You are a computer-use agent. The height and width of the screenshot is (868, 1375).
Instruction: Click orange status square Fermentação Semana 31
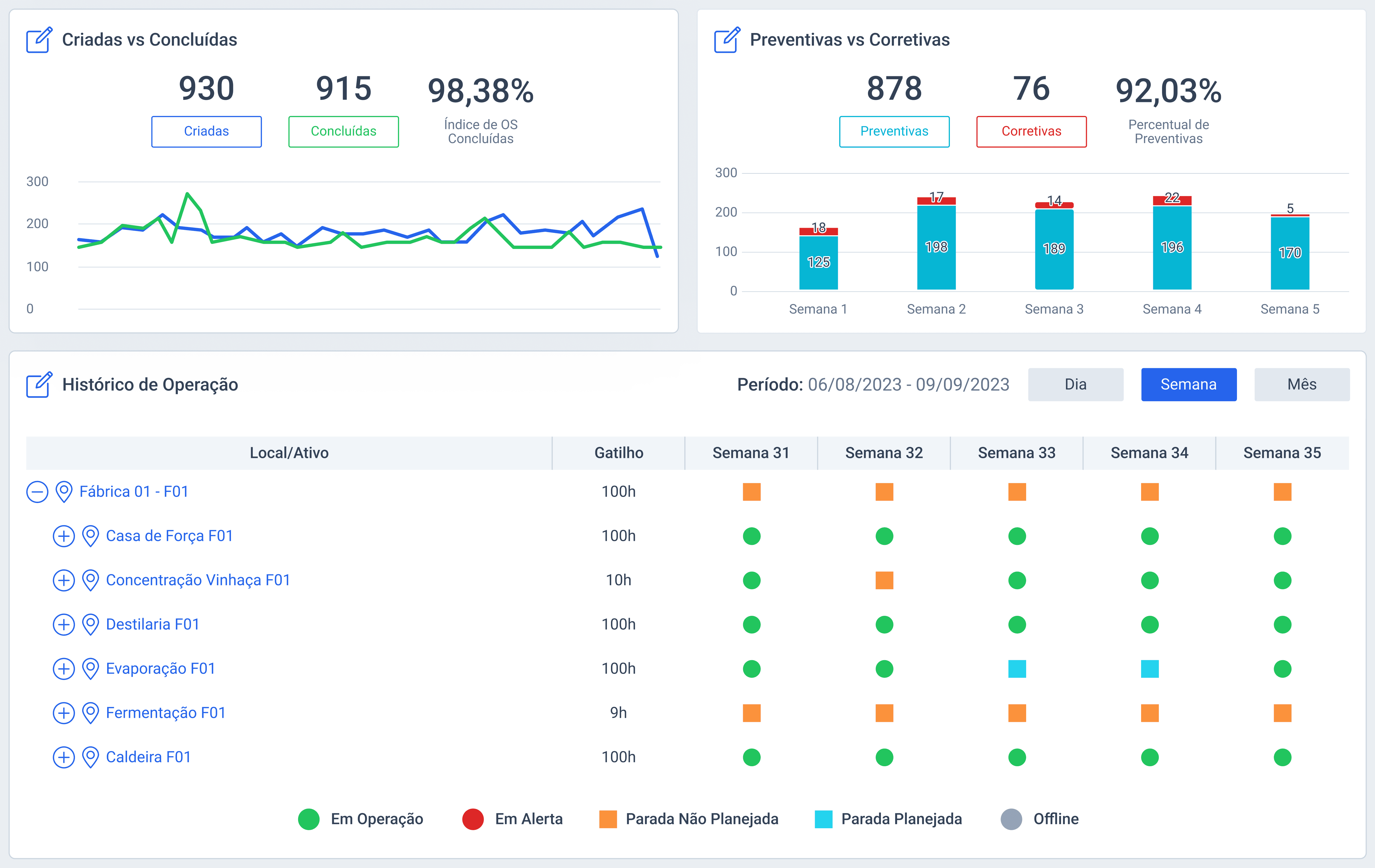(x=751, y=713)
